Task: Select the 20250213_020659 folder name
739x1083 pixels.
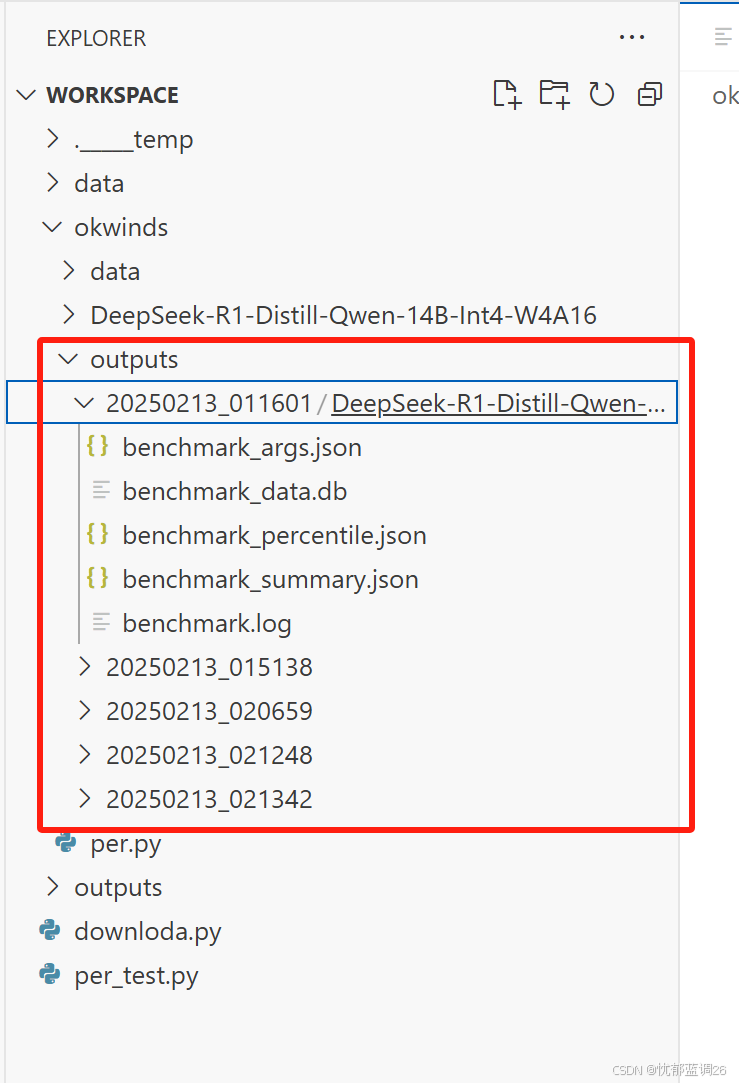Action: click(x=209, y=711)
